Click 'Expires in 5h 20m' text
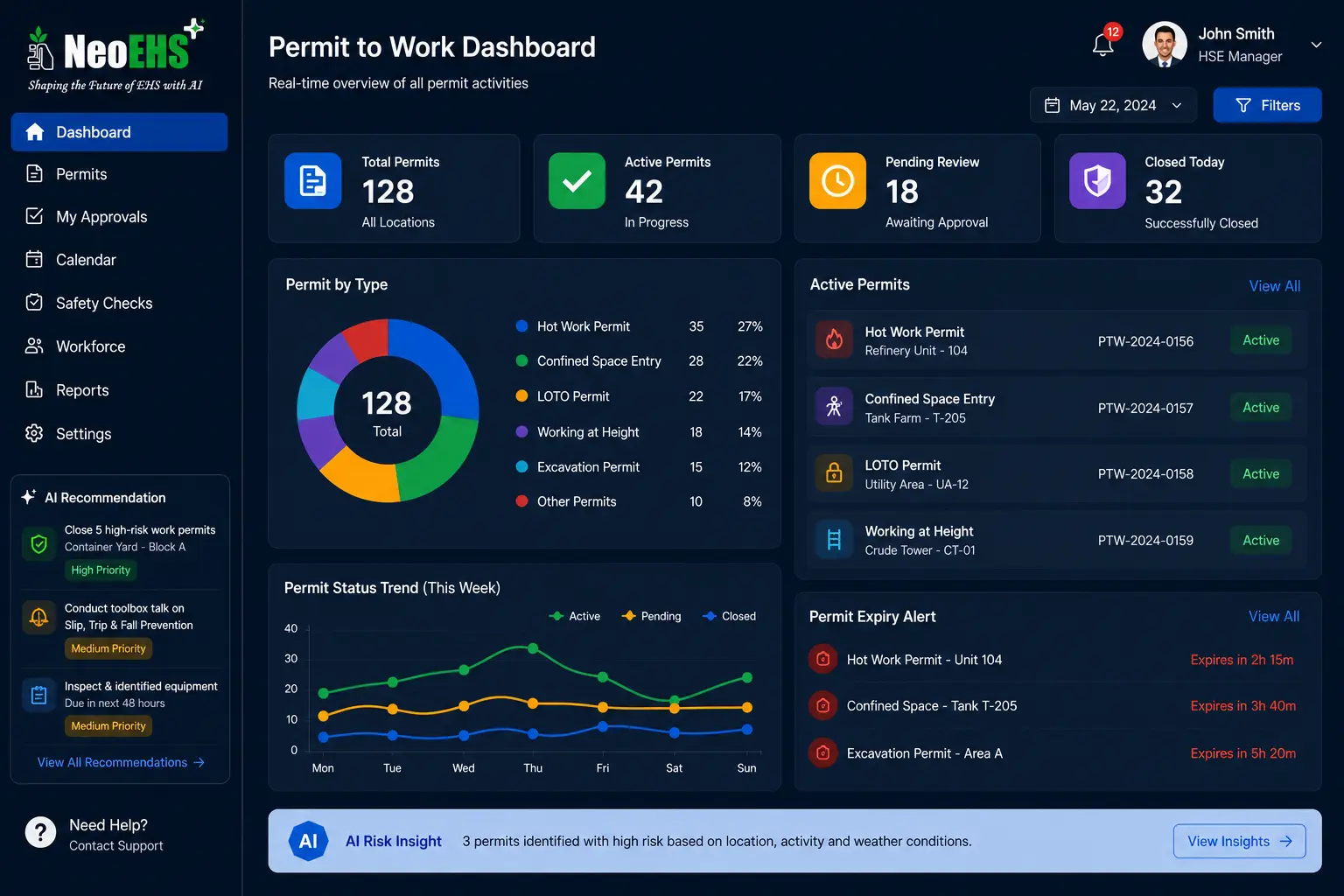Screen dimensions: 1344x896 coord(1242,753)
